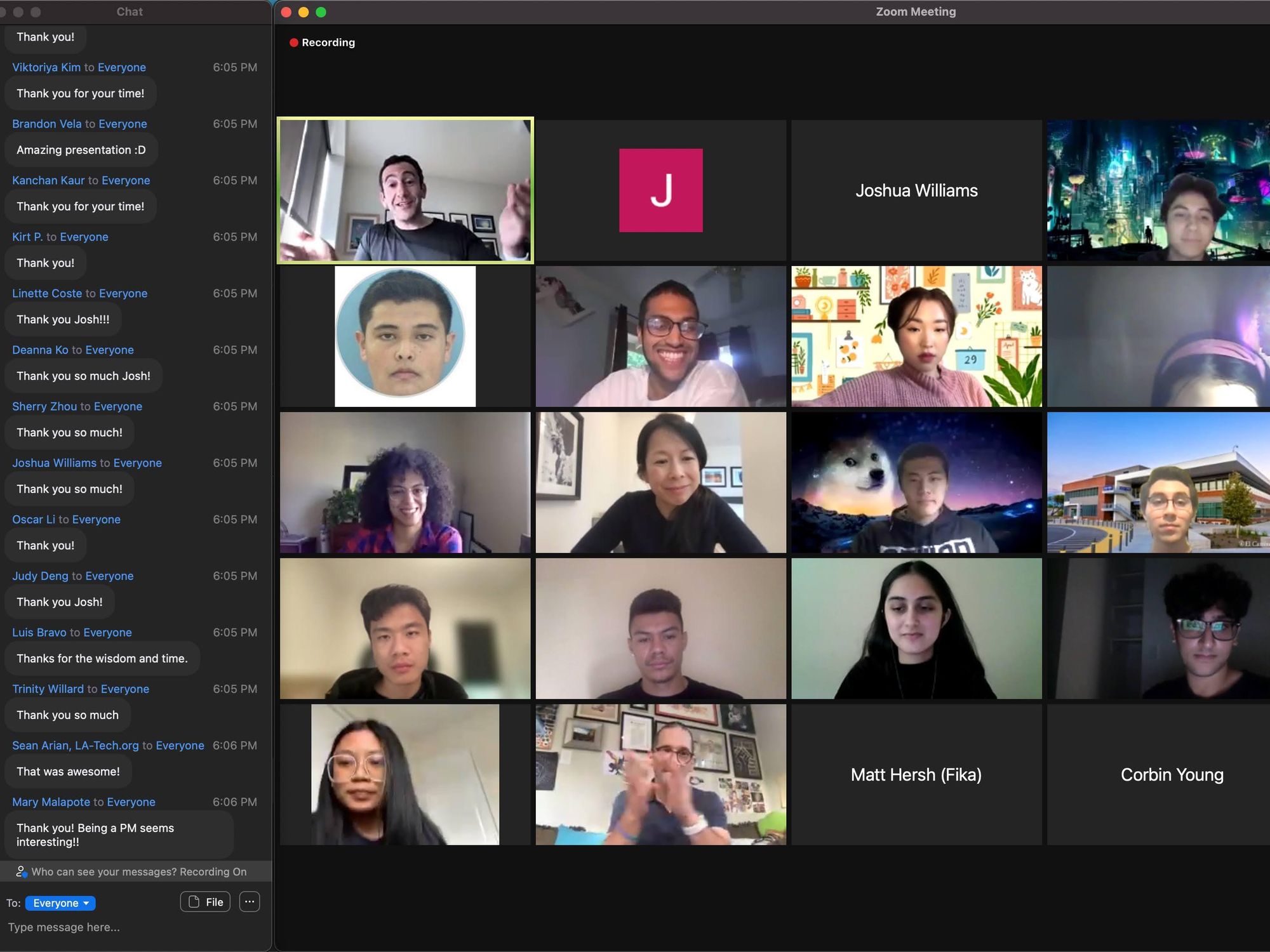Select the Matt Hersh (Fika) participant tile
This screenshot has width=1270, height=952.
coord(916,774)
